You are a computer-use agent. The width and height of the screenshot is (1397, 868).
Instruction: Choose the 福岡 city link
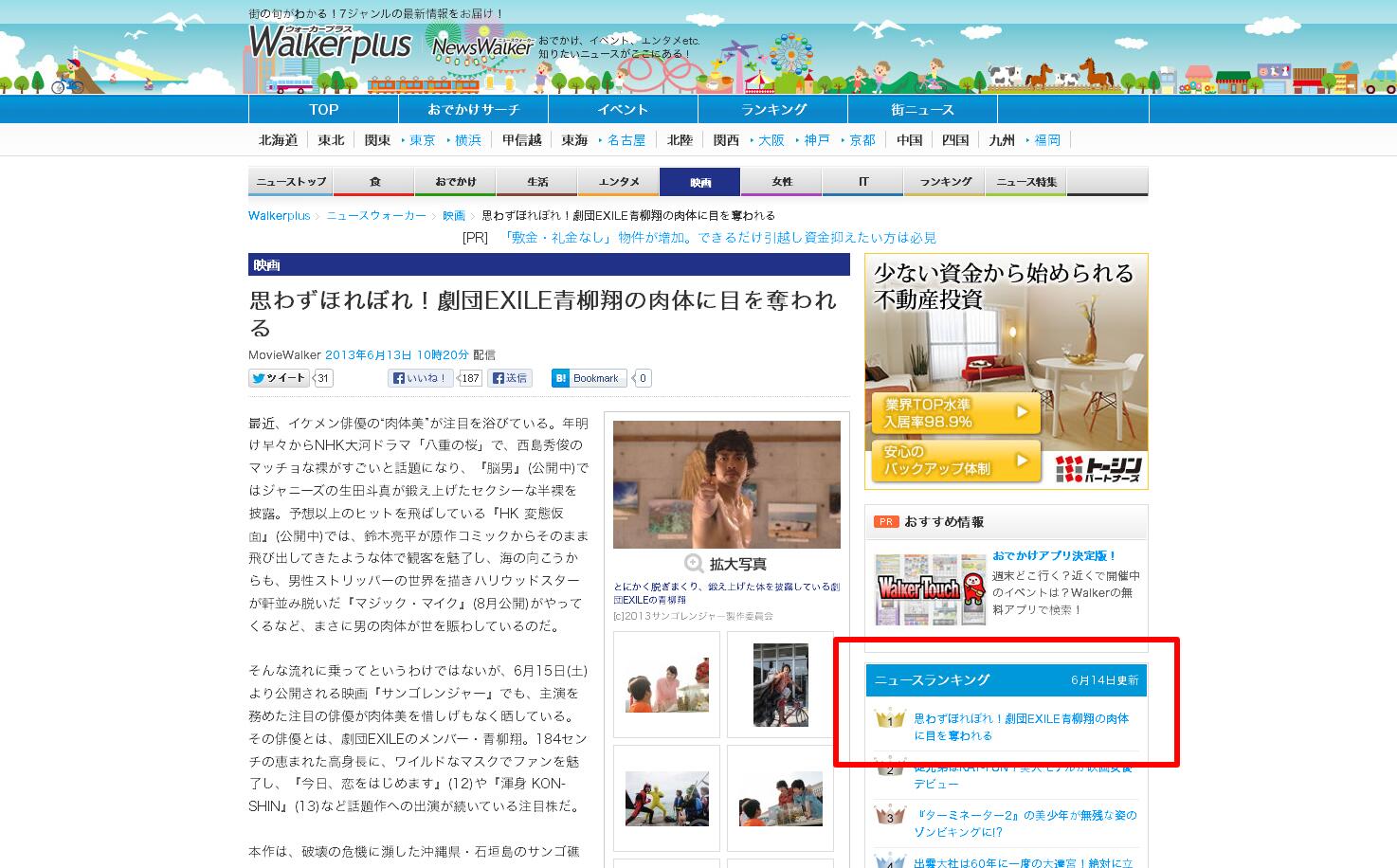[1047, 139]
